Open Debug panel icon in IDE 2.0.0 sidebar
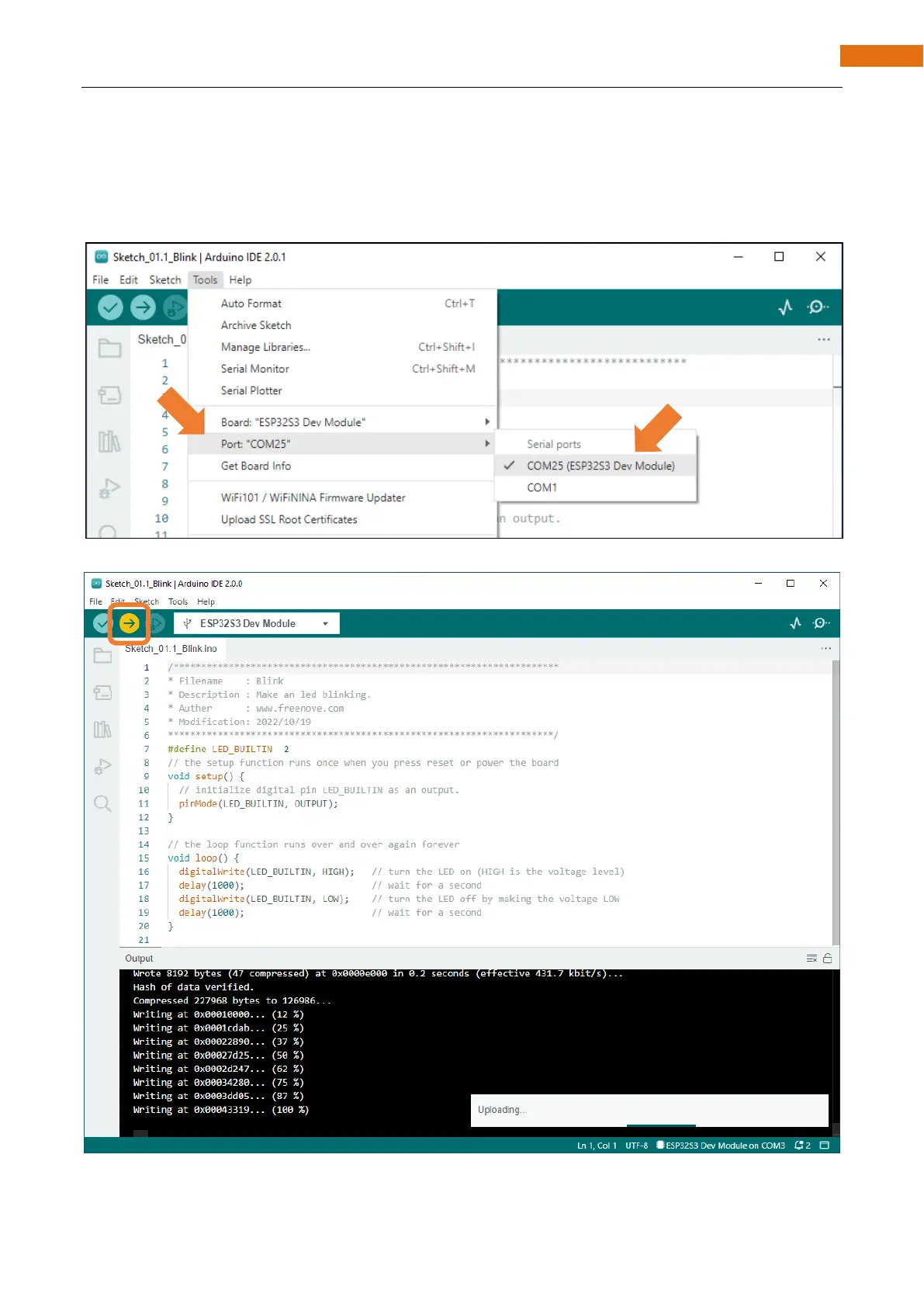 click(102, 767)
